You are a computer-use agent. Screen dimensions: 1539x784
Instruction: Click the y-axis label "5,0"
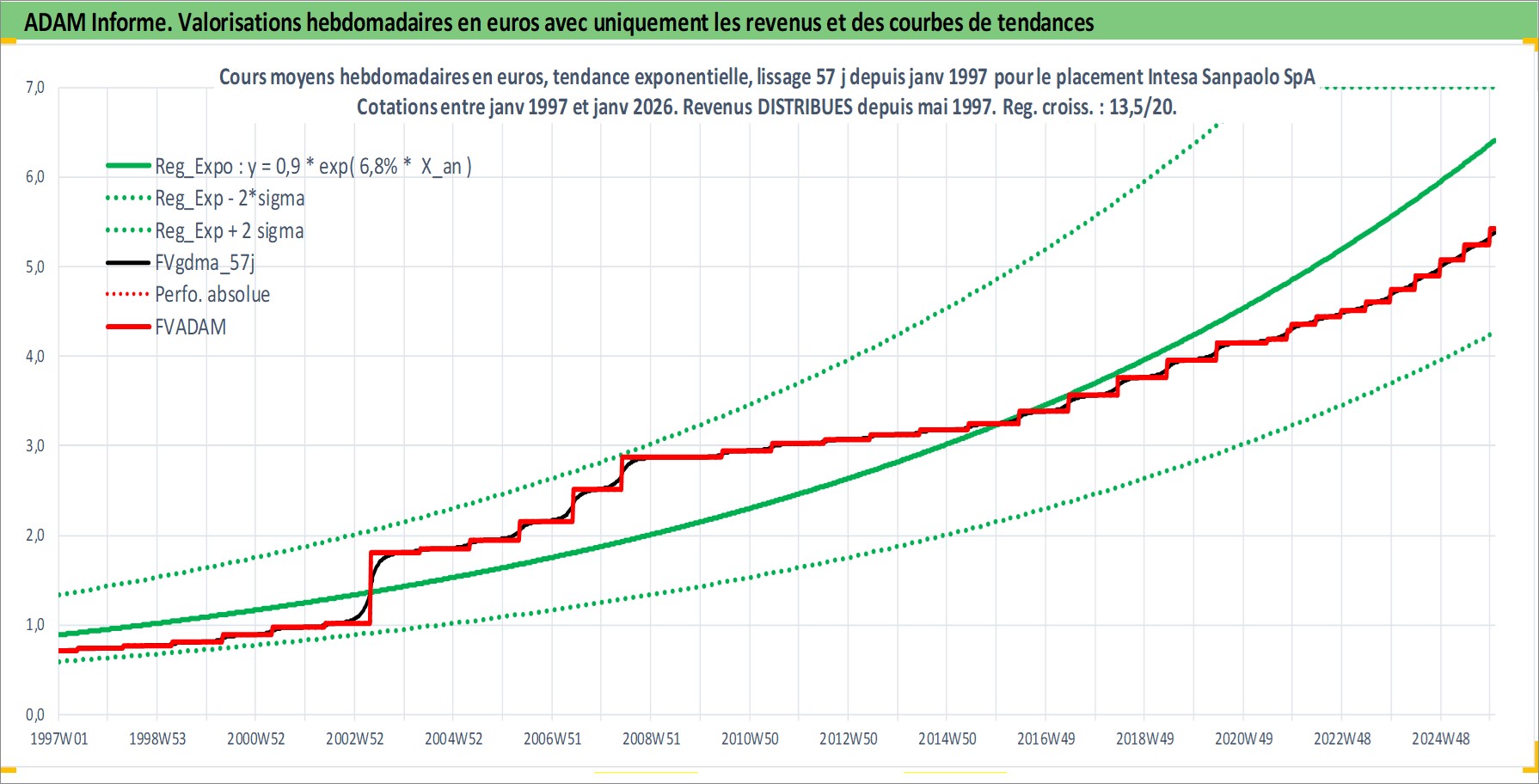(35, 266)
